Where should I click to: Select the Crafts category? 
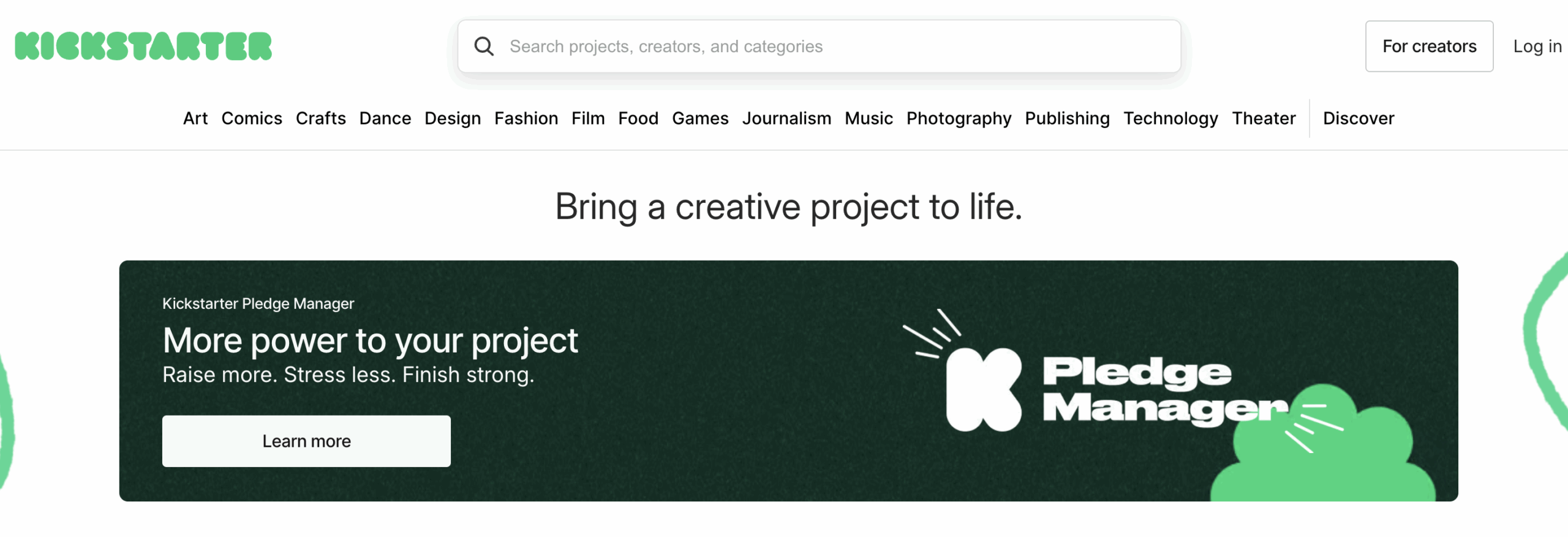coord(320,118)
